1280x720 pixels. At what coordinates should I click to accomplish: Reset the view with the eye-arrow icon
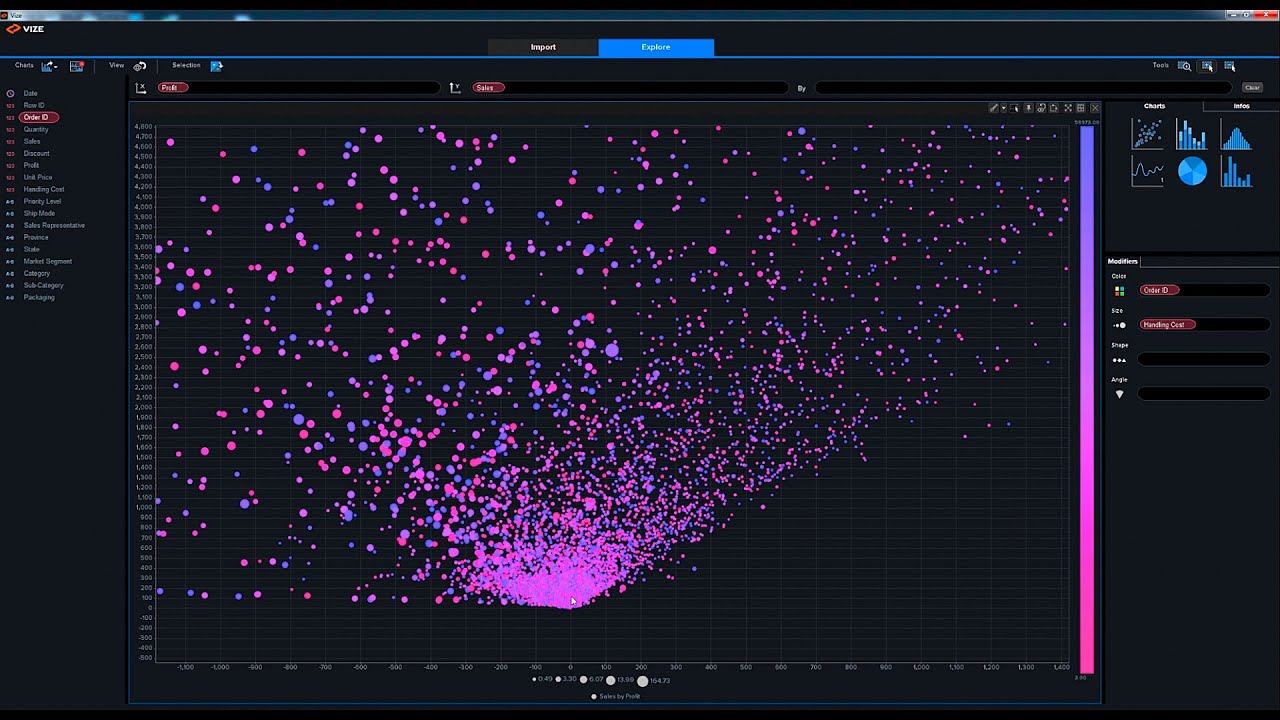(x=140, y=66)
